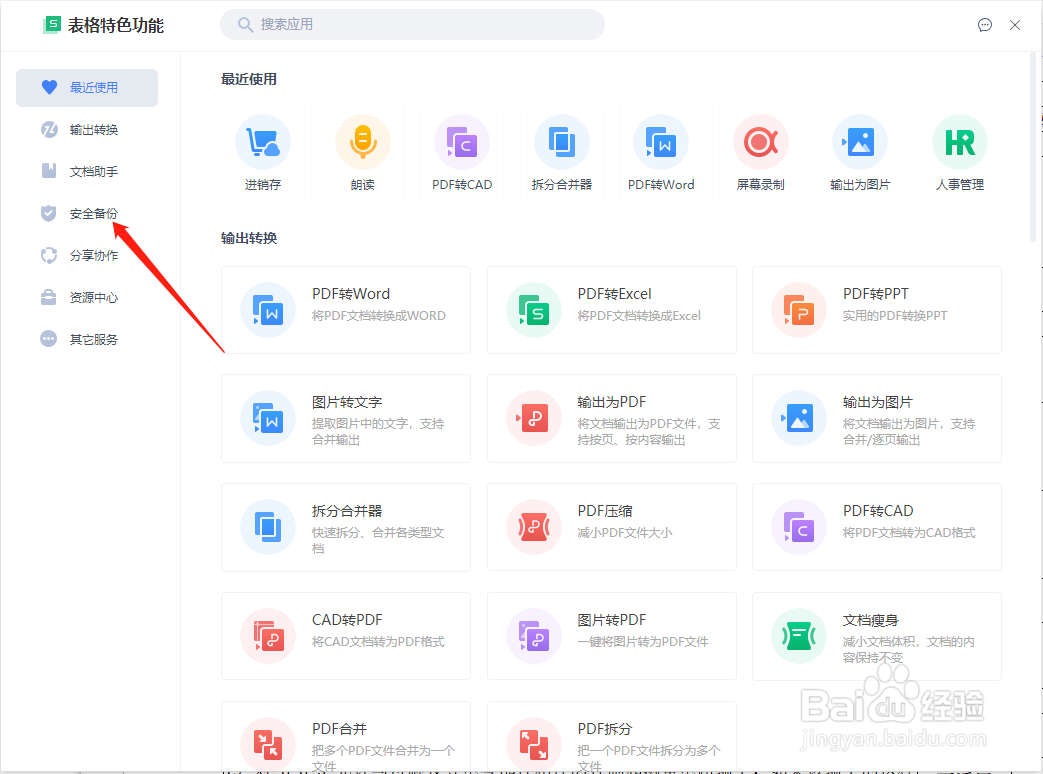Start the 屏幕录制 screen recording tool
This screenshot has width=1043, height=774.
coord(760,141)
